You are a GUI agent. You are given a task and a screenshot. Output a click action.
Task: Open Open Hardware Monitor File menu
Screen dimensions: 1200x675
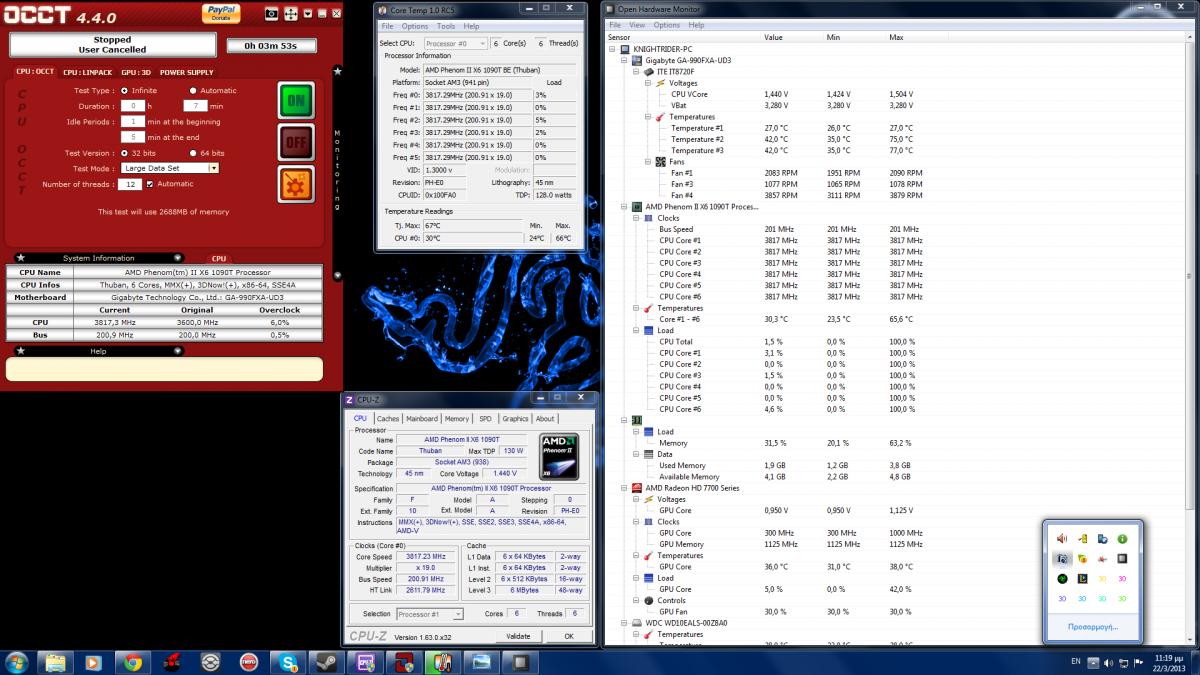click(x=615, y=25)
